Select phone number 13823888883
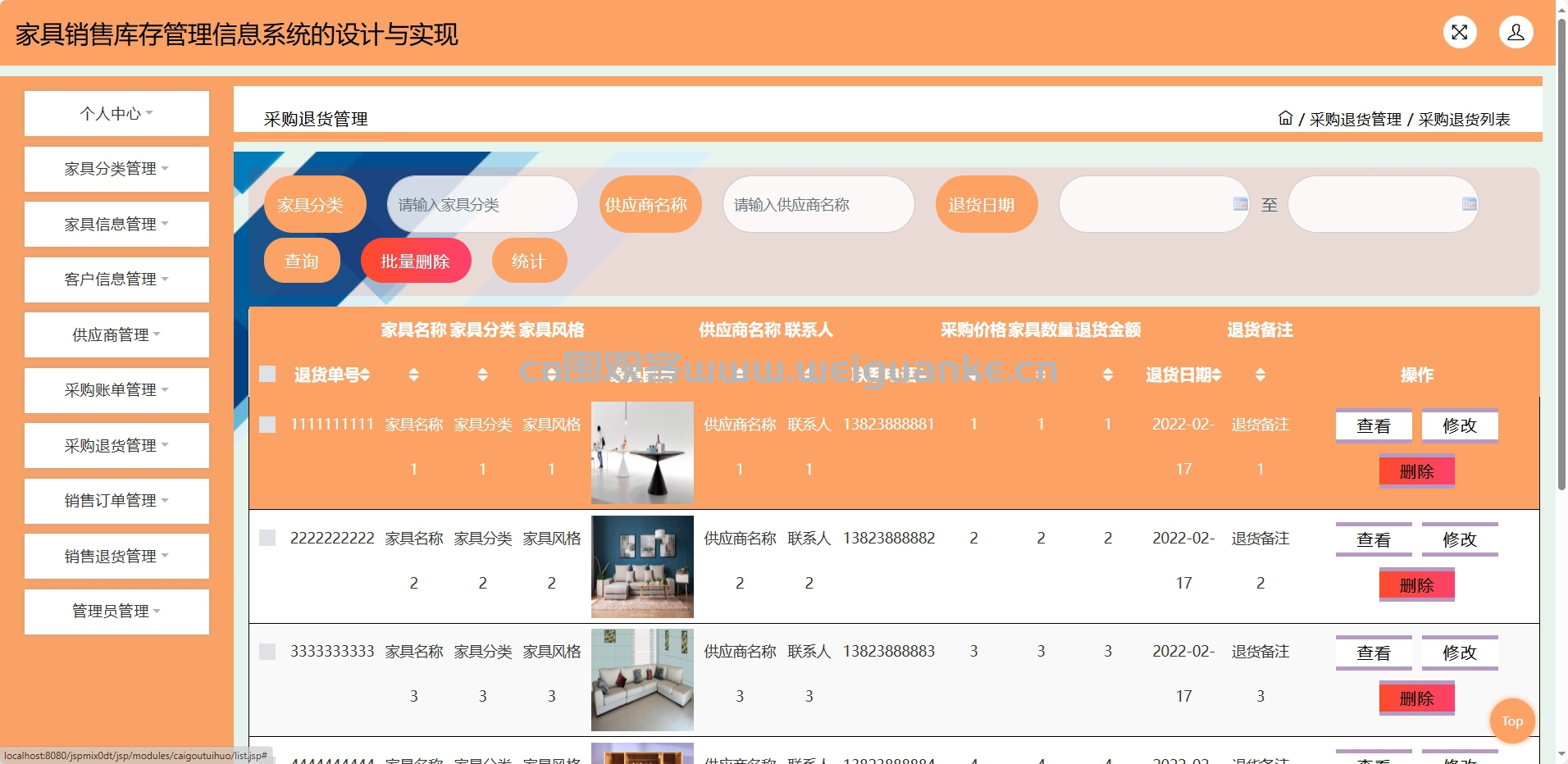1568x764 pixels. click(889, 651)
